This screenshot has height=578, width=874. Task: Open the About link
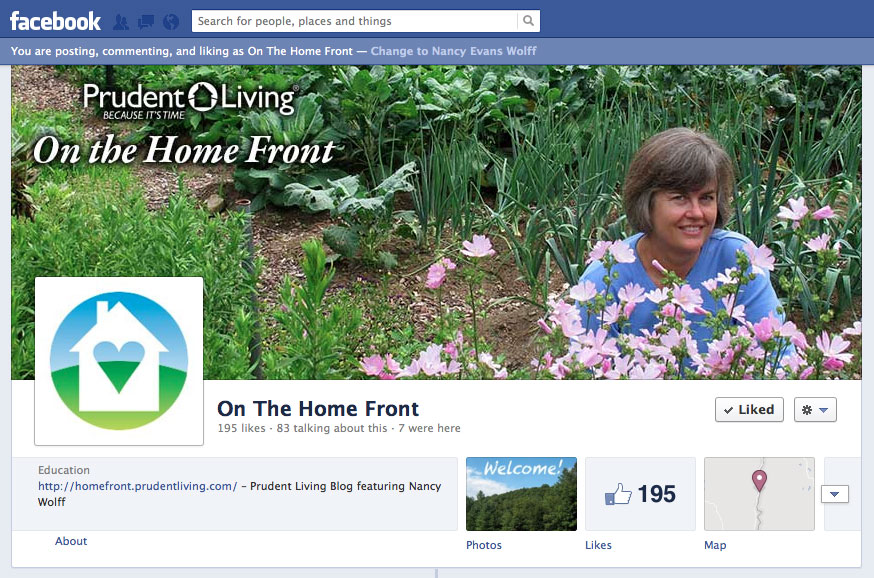click(x=71, y=541)
